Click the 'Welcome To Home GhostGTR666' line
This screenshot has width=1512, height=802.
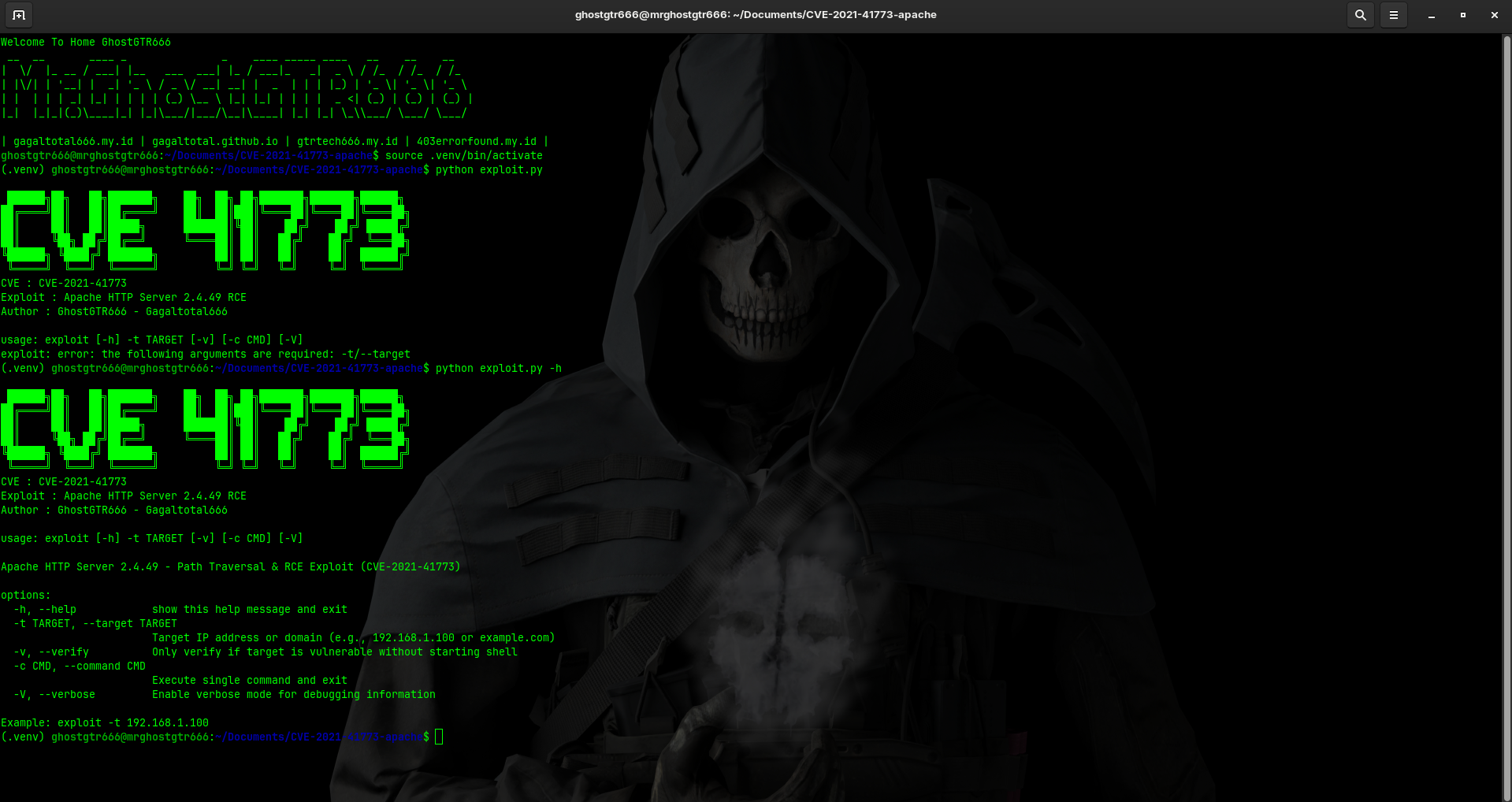pyautogui.click(x=86, y=43)
